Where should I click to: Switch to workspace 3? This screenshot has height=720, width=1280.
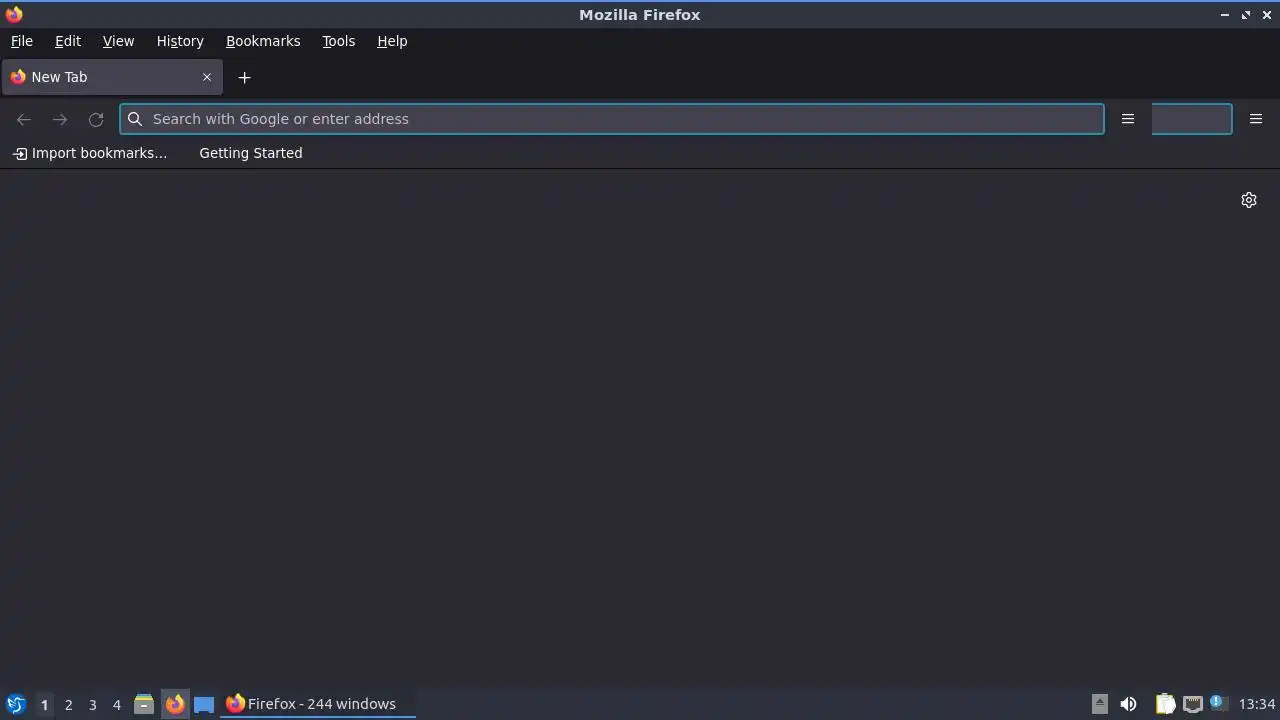click(92, 704)
